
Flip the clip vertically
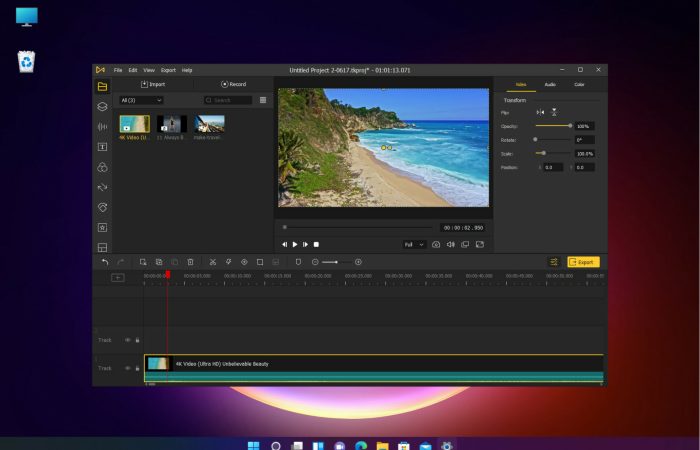pos(554,112)
